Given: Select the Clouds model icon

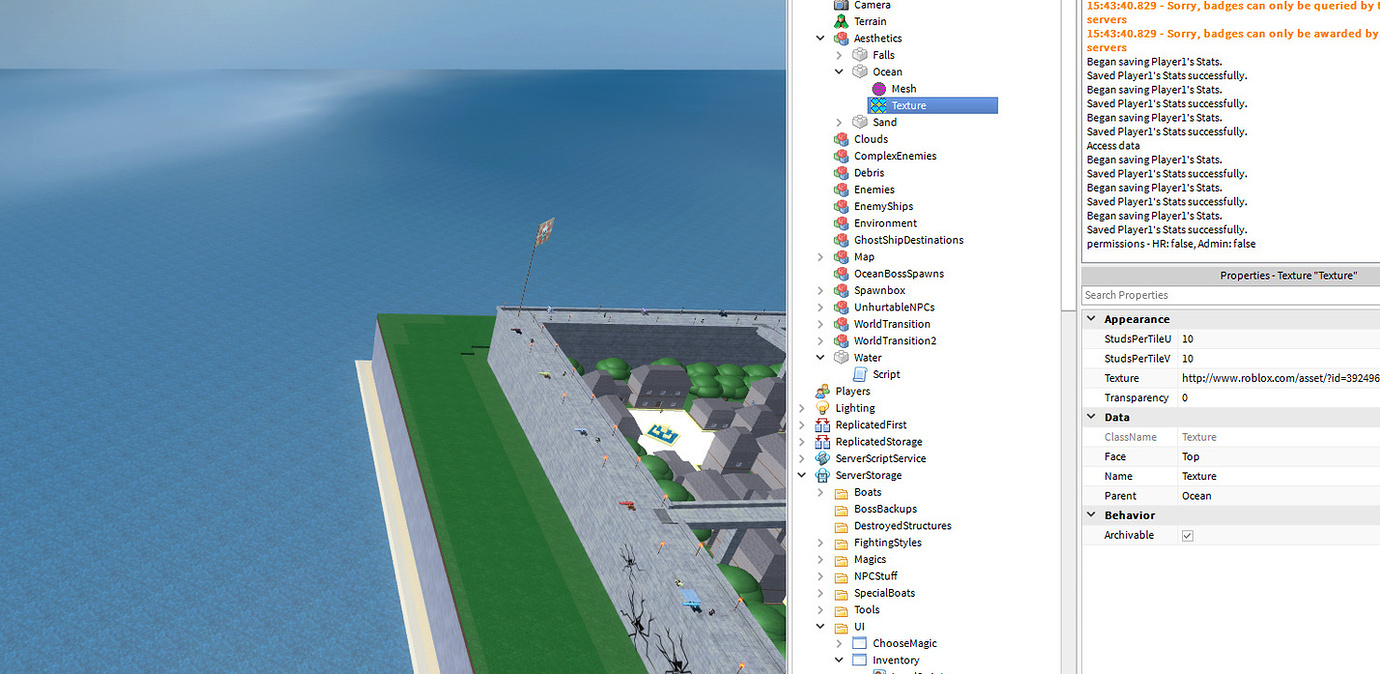Looking at the screenshot, I should tap(841, 139).
